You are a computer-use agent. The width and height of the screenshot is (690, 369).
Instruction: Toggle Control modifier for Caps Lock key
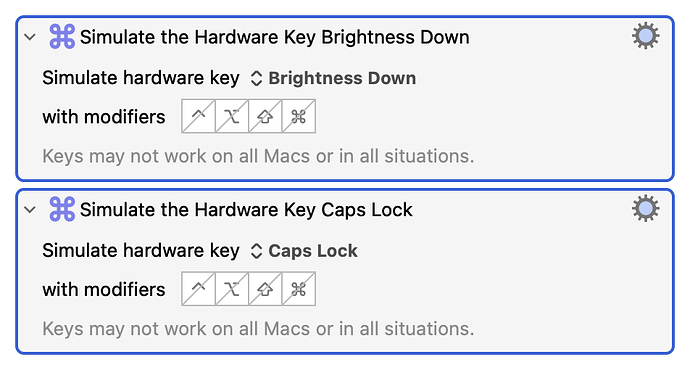(x=198, y=289)
